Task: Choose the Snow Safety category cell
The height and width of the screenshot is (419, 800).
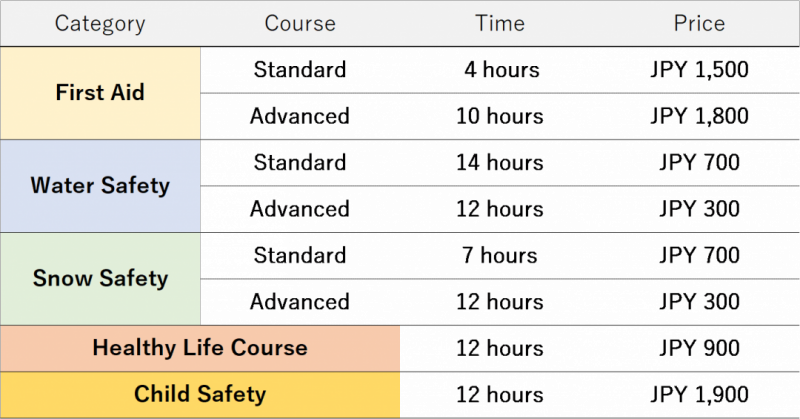Action: point(100,279)
